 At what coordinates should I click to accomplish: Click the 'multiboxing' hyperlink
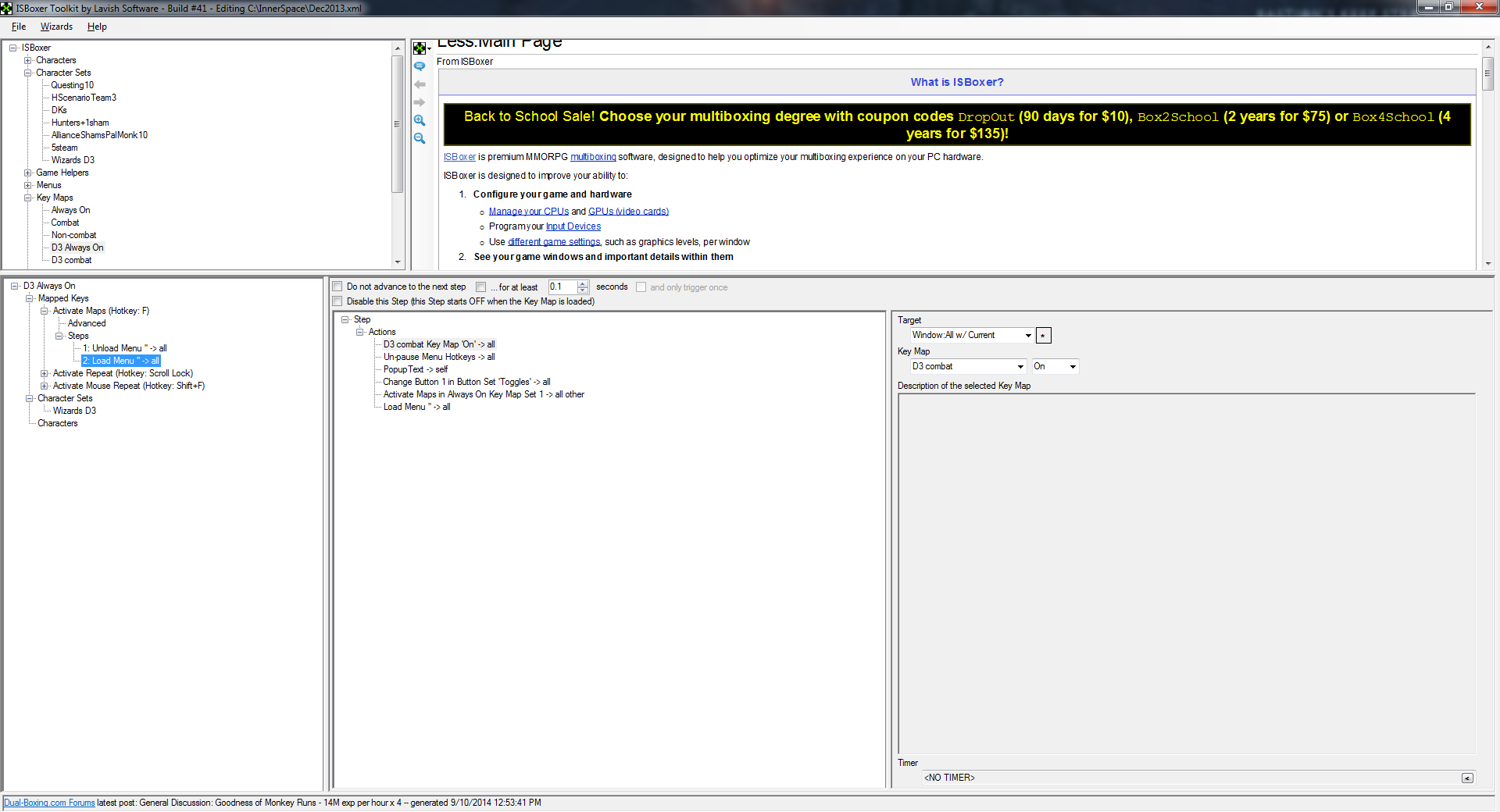pos(593,157)
